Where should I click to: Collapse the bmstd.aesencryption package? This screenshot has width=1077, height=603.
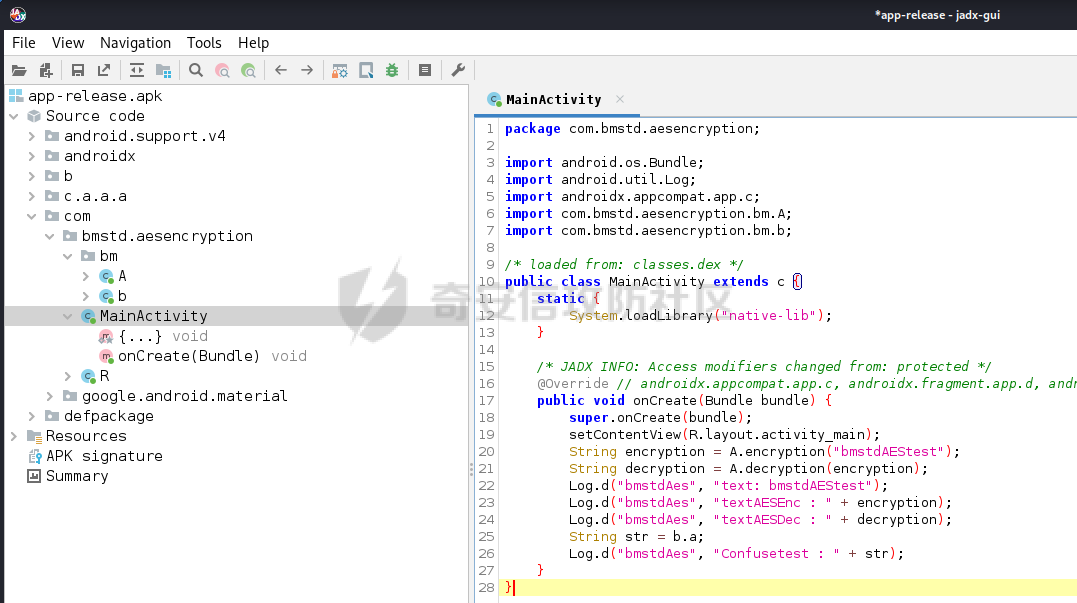coord(50,236)
